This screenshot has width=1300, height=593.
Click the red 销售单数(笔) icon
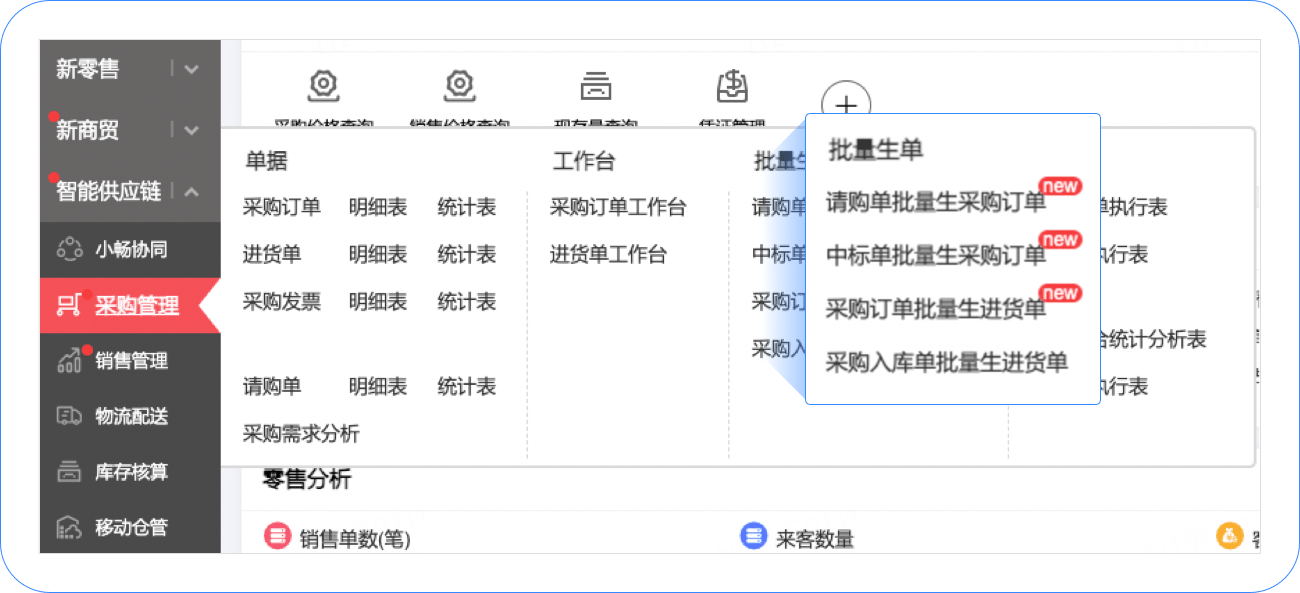[277, 537]
